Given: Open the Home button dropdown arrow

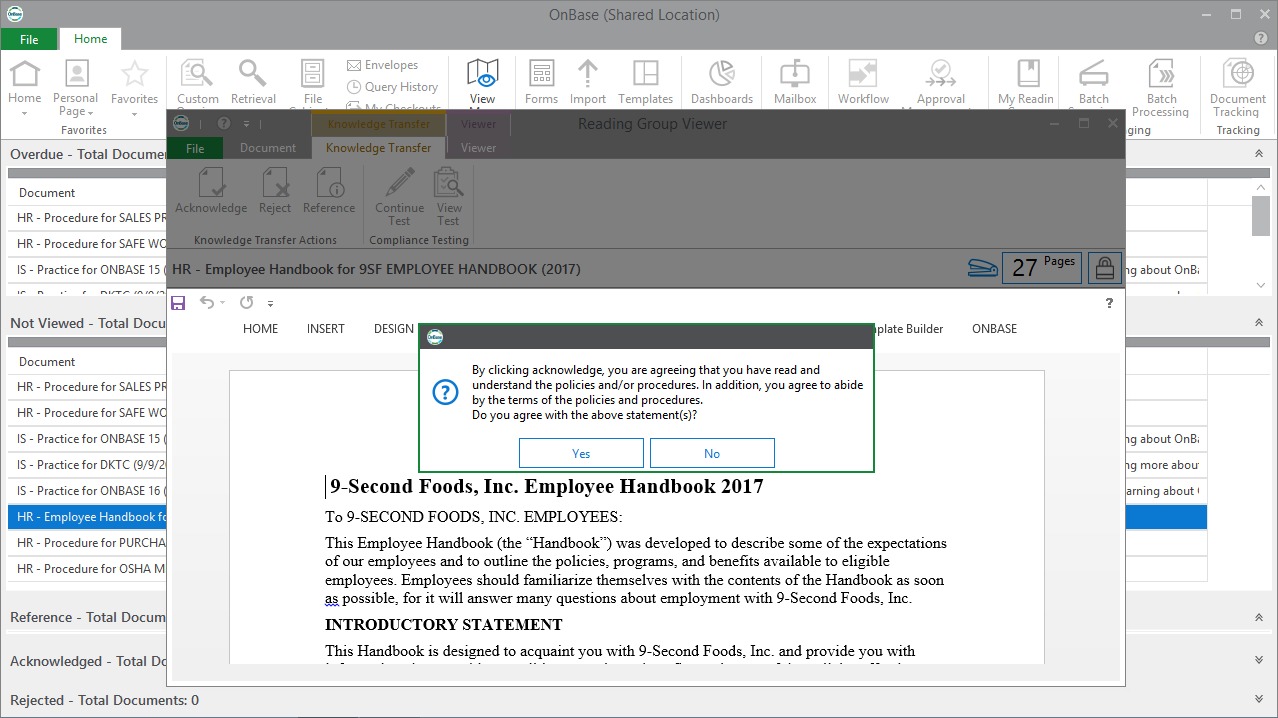Looking at the screenshot, I should click(24, 113).
